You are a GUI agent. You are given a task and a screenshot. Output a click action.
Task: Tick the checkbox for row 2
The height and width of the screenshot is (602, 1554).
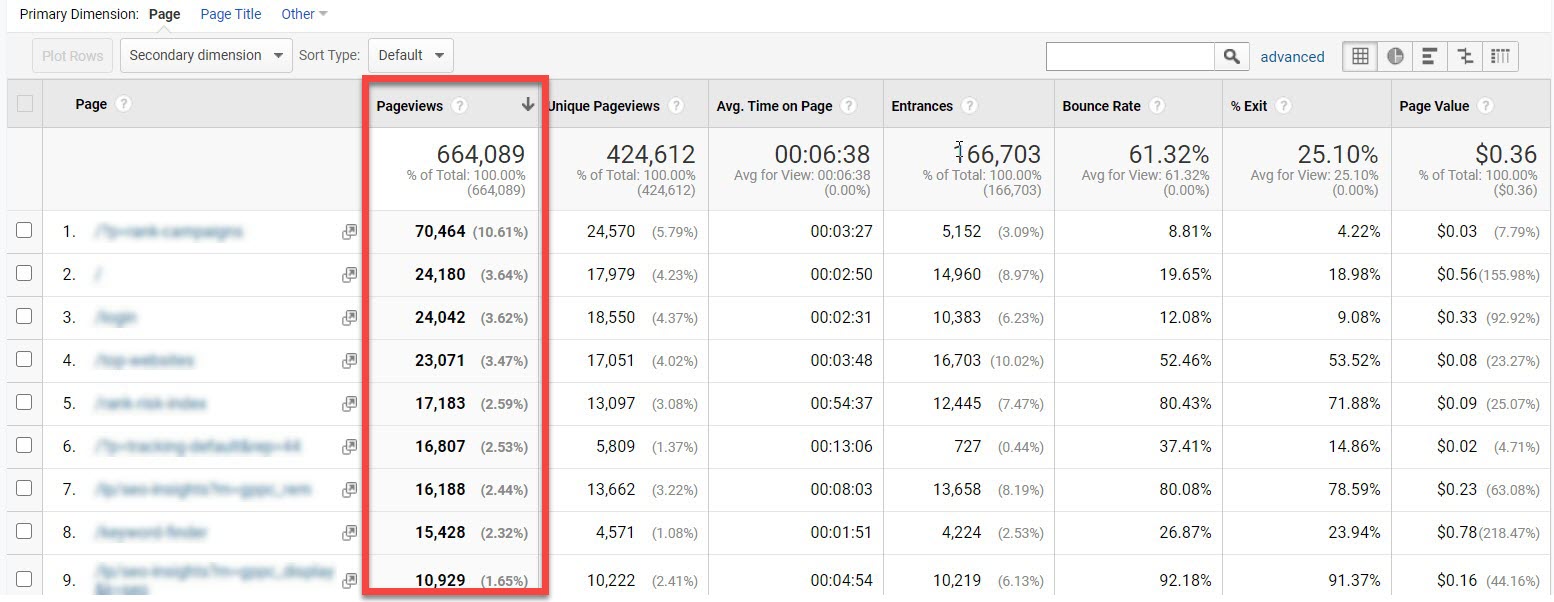24,274
